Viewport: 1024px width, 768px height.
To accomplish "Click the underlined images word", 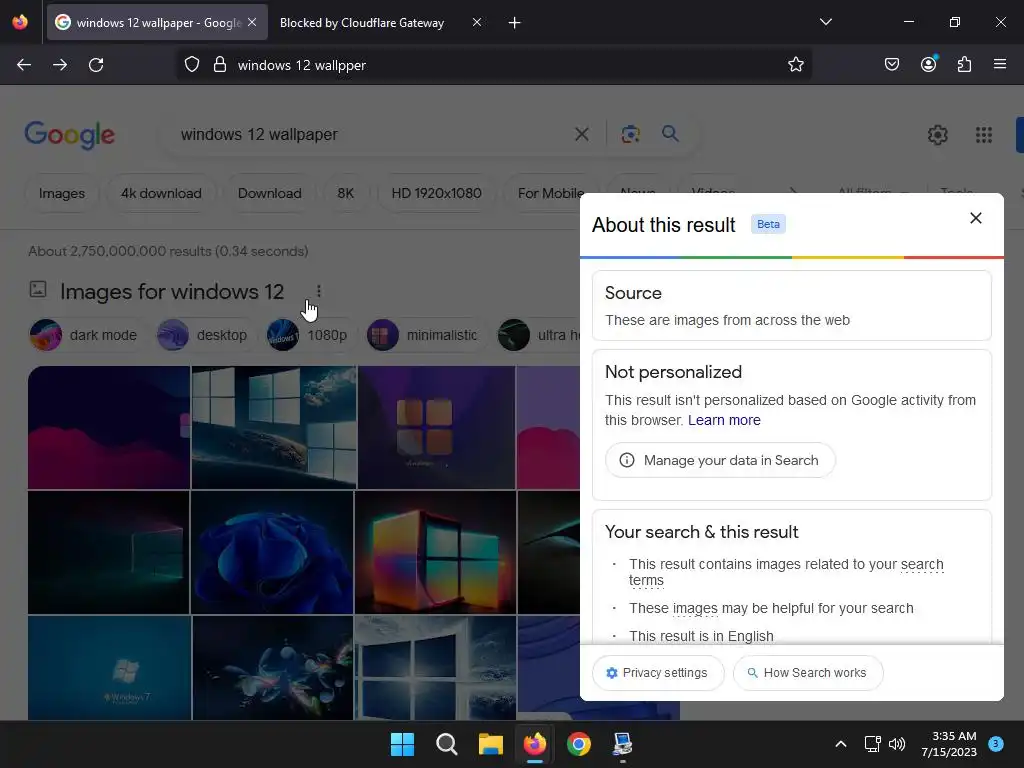I will click(x=695, y=608).
